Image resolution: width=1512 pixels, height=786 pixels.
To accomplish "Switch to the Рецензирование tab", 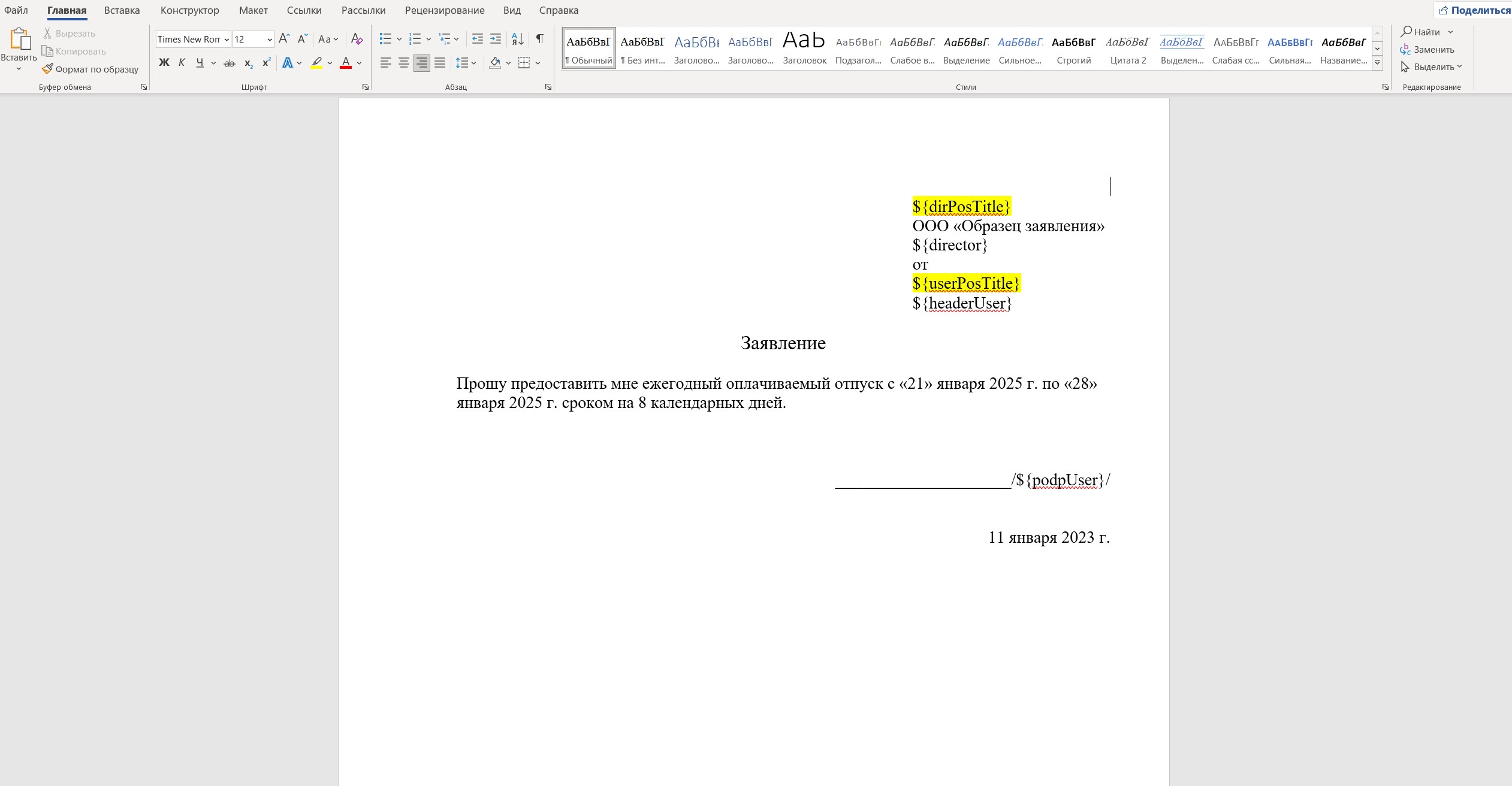I will 444,10.
